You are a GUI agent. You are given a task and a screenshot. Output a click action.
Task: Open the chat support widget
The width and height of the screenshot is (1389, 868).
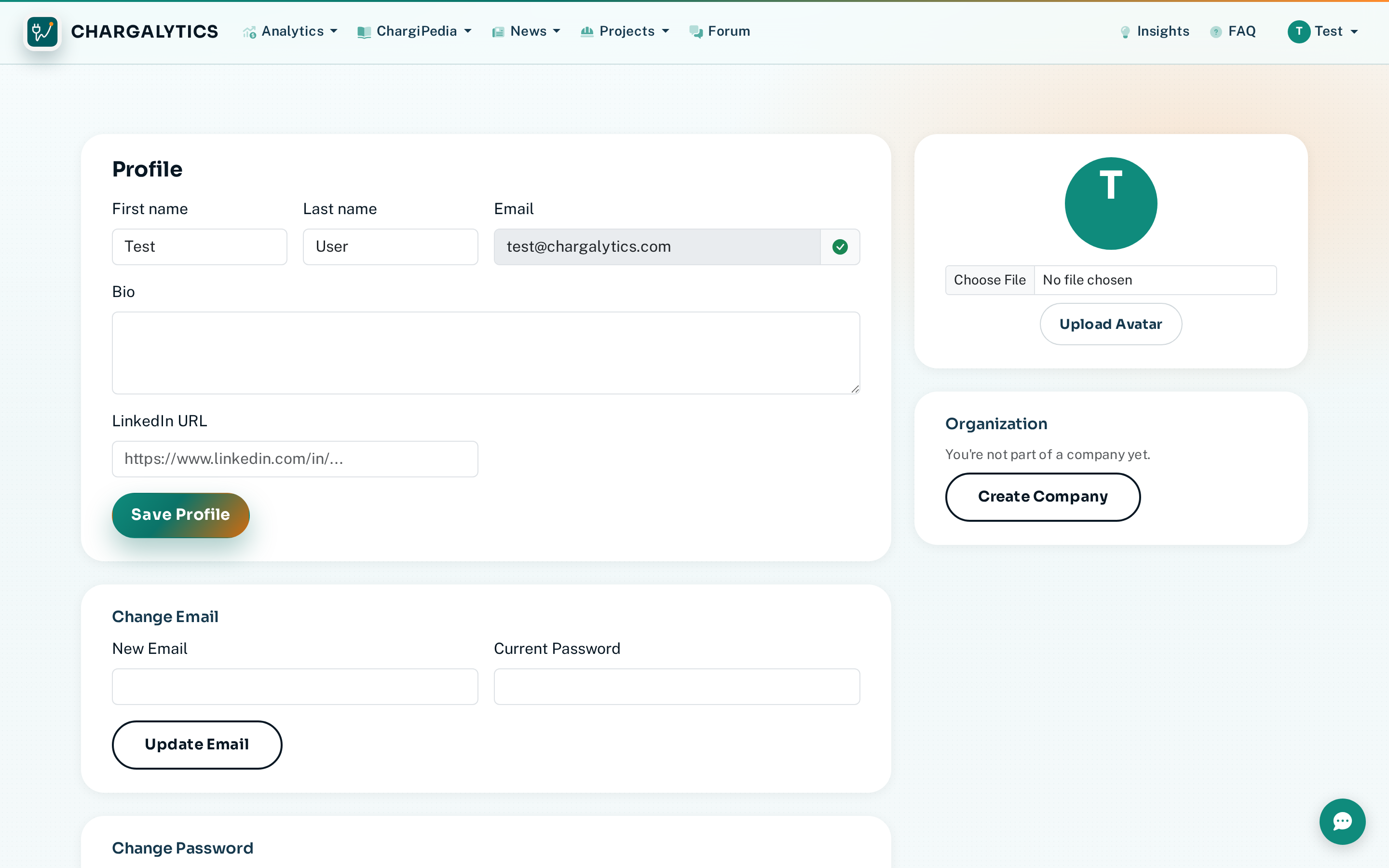1343,822
